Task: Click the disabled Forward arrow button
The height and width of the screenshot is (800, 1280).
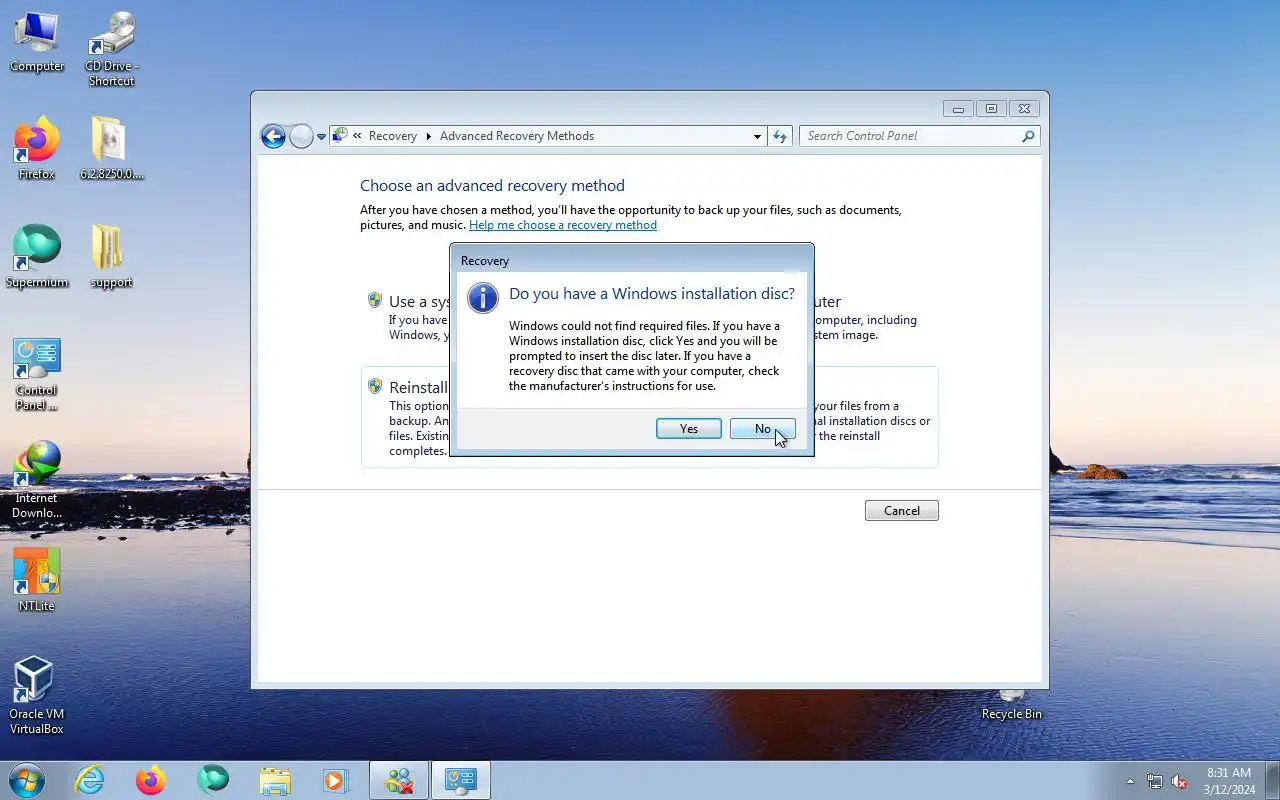Action: [x=301, y=136]
